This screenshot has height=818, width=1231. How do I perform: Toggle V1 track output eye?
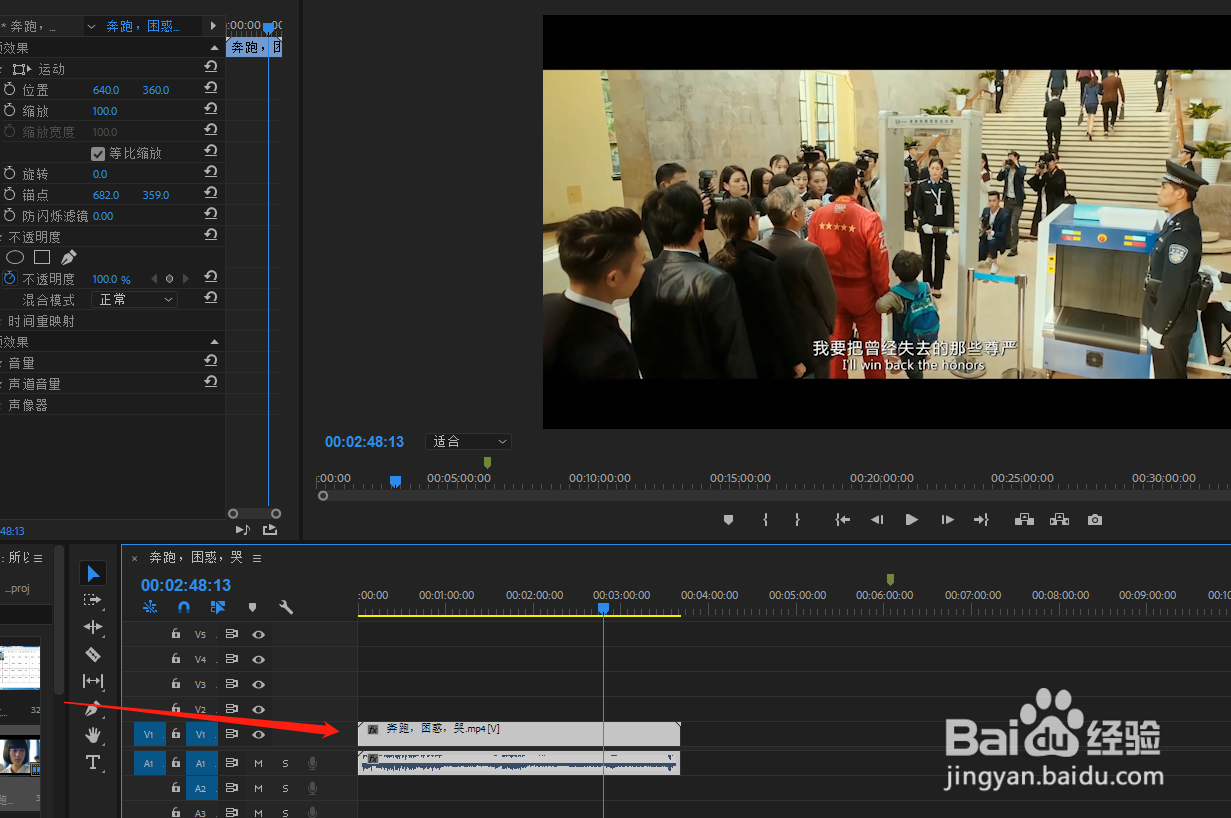[259, 734]
